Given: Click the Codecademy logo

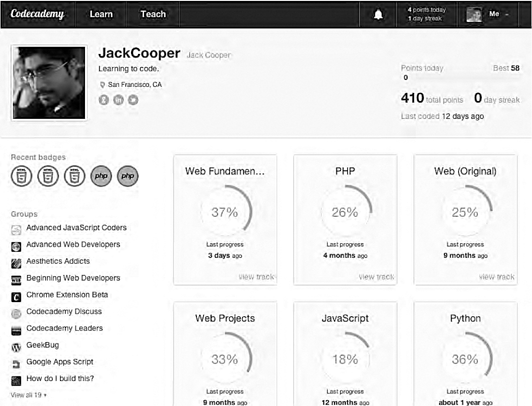Looking at the screenshot, I should tap(37, 14).
